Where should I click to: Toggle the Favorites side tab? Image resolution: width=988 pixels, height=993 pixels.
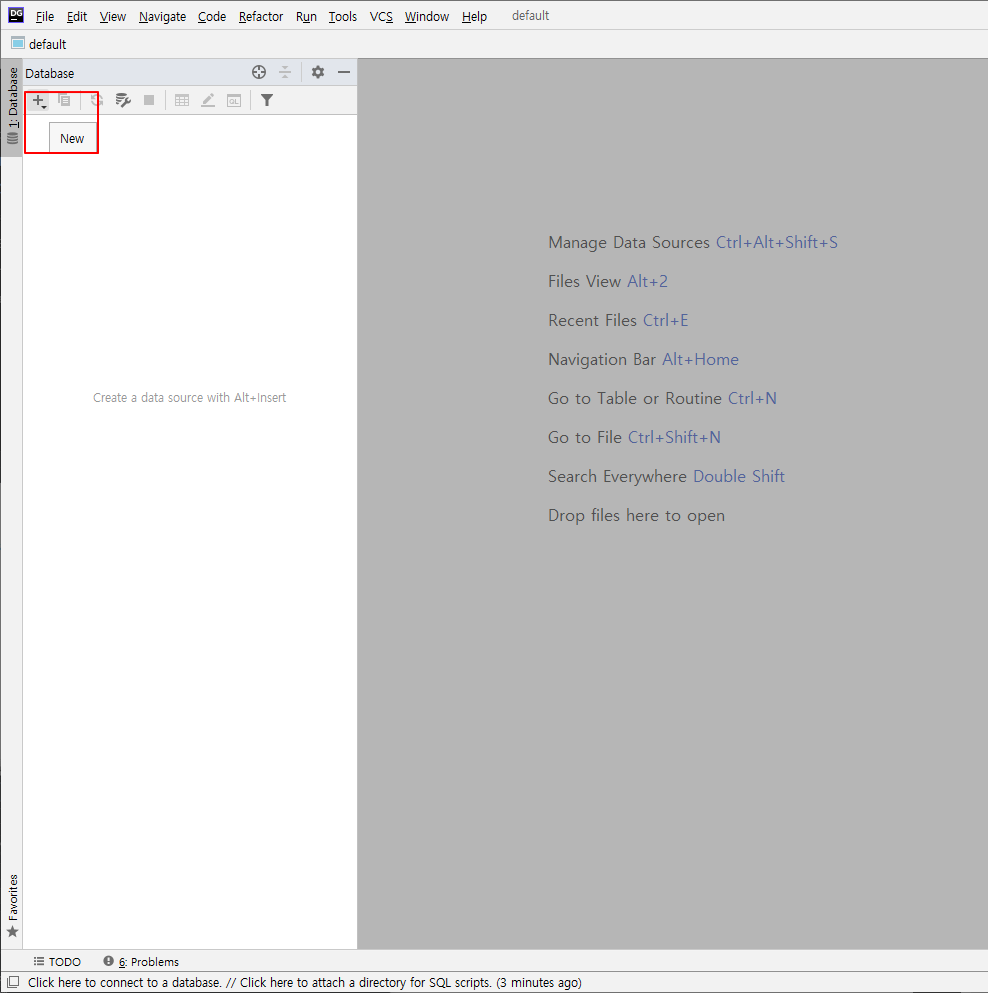click(12, 906)
